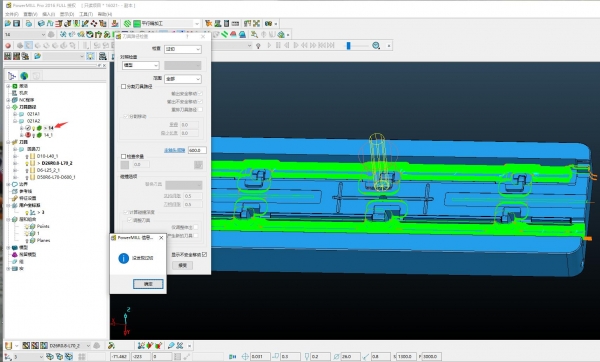Open the scope dropdown showing all
The height and width of the screenshot is (362, 600).
[x=183, y=78]
